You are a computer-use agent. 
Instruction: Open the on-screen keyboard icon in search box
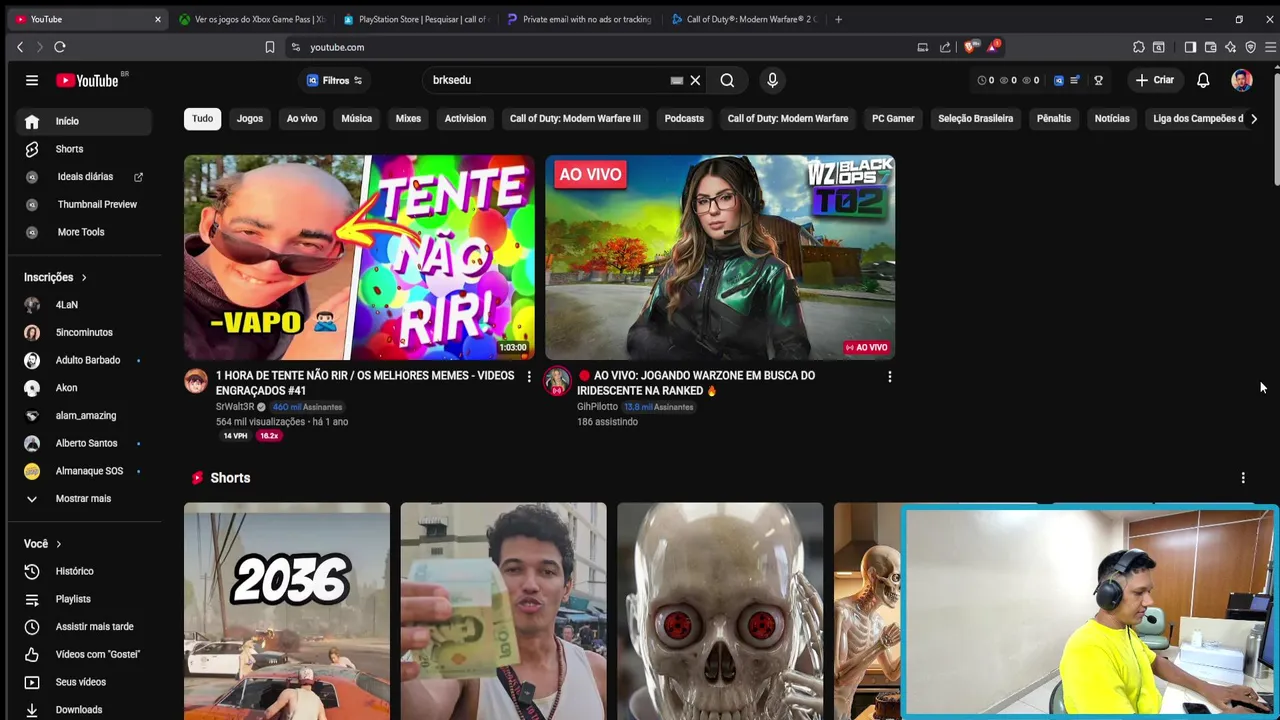677,80
